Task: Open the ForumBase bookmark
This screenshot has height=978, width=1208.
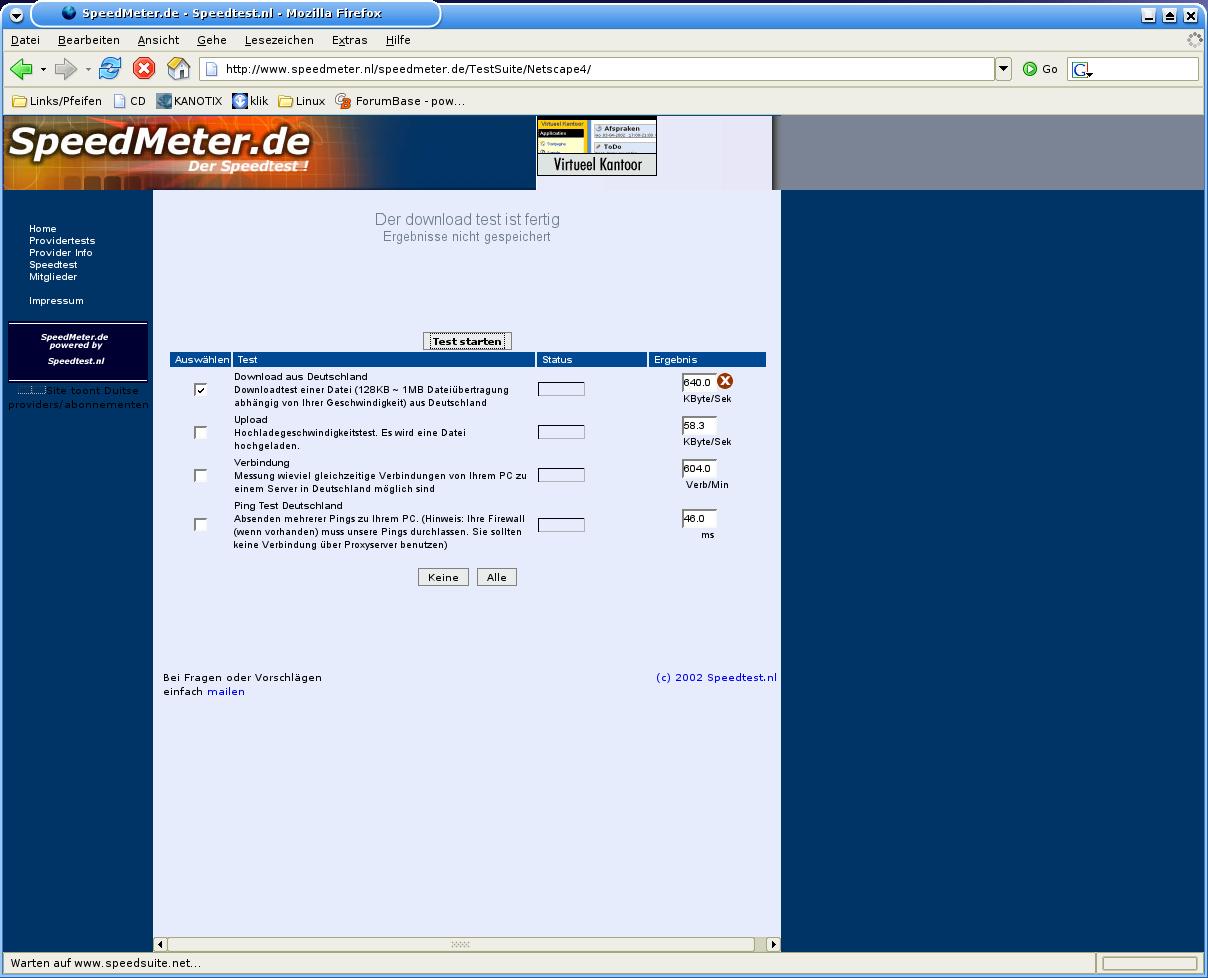Action: coord(399,101)
